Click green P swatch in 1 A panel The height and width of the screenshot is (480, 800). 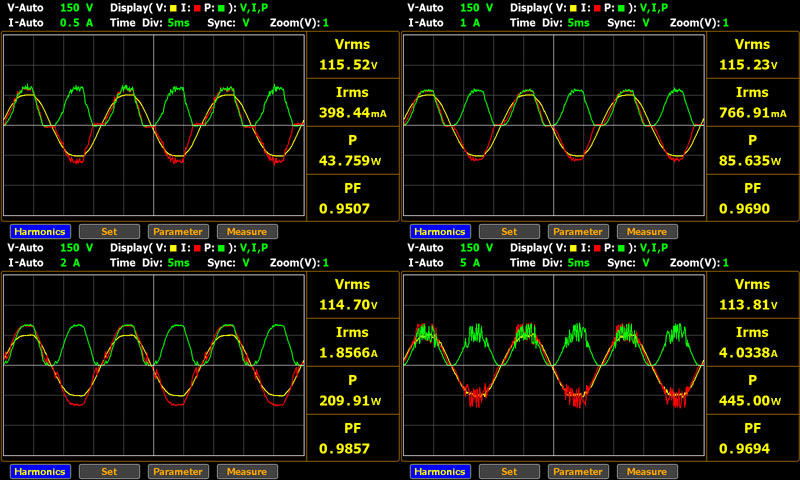(x=621, y=8)
